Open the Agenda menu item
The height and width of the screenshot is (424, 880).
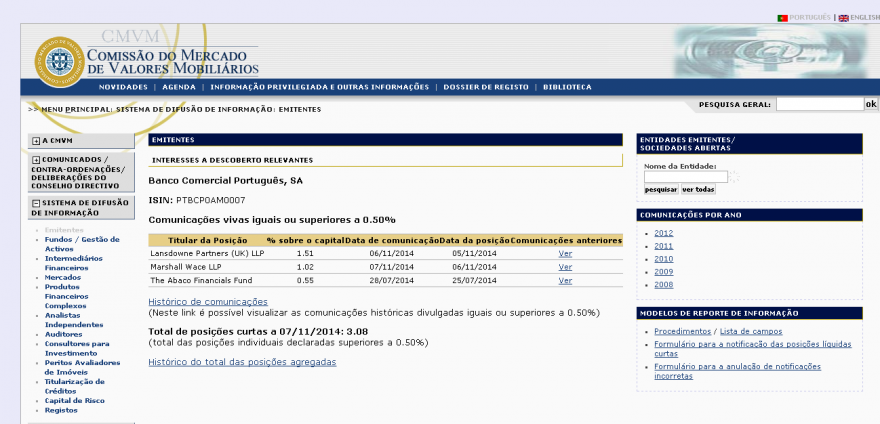click(x=179, y=87)
